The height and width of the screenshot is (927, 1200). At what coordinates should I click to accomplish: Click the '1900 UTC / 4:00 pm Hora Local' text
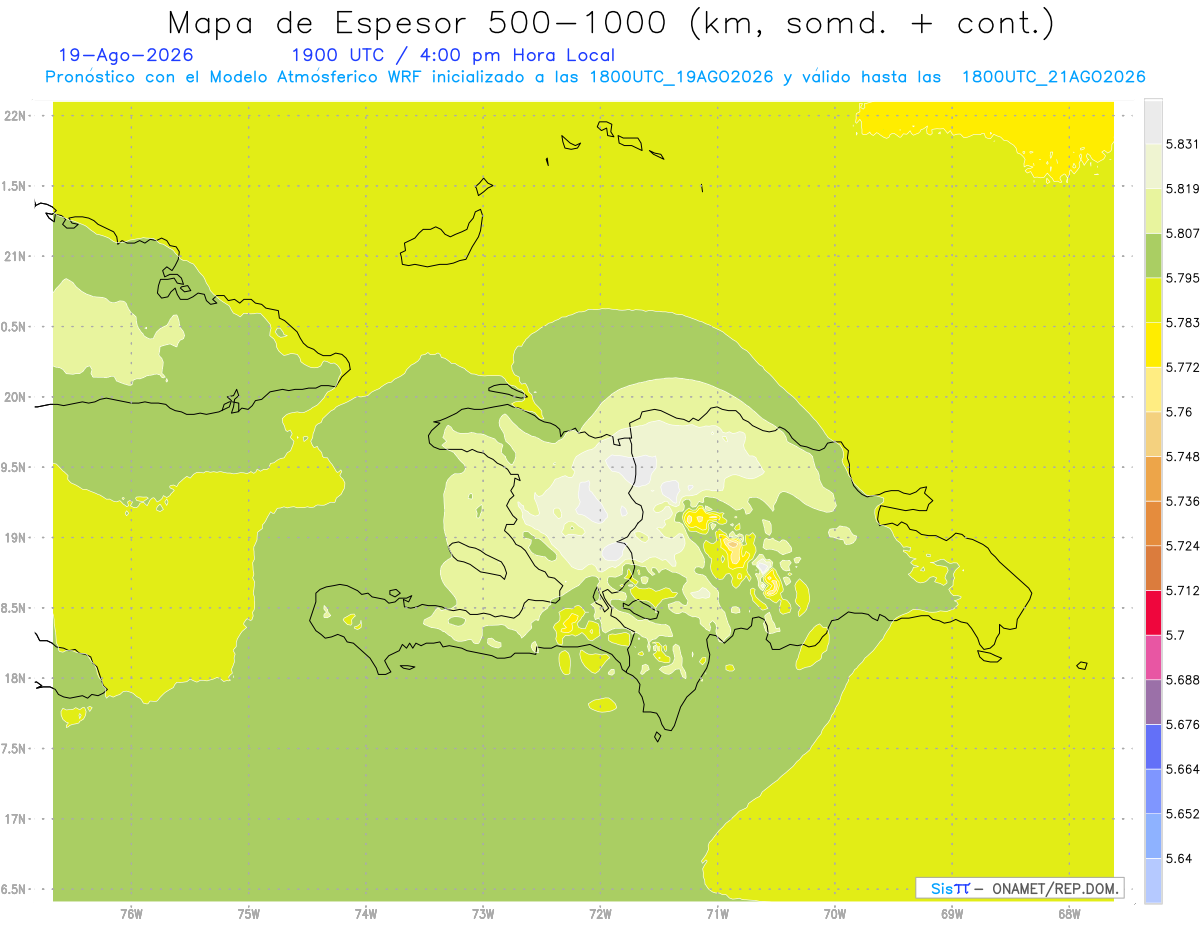453,55
